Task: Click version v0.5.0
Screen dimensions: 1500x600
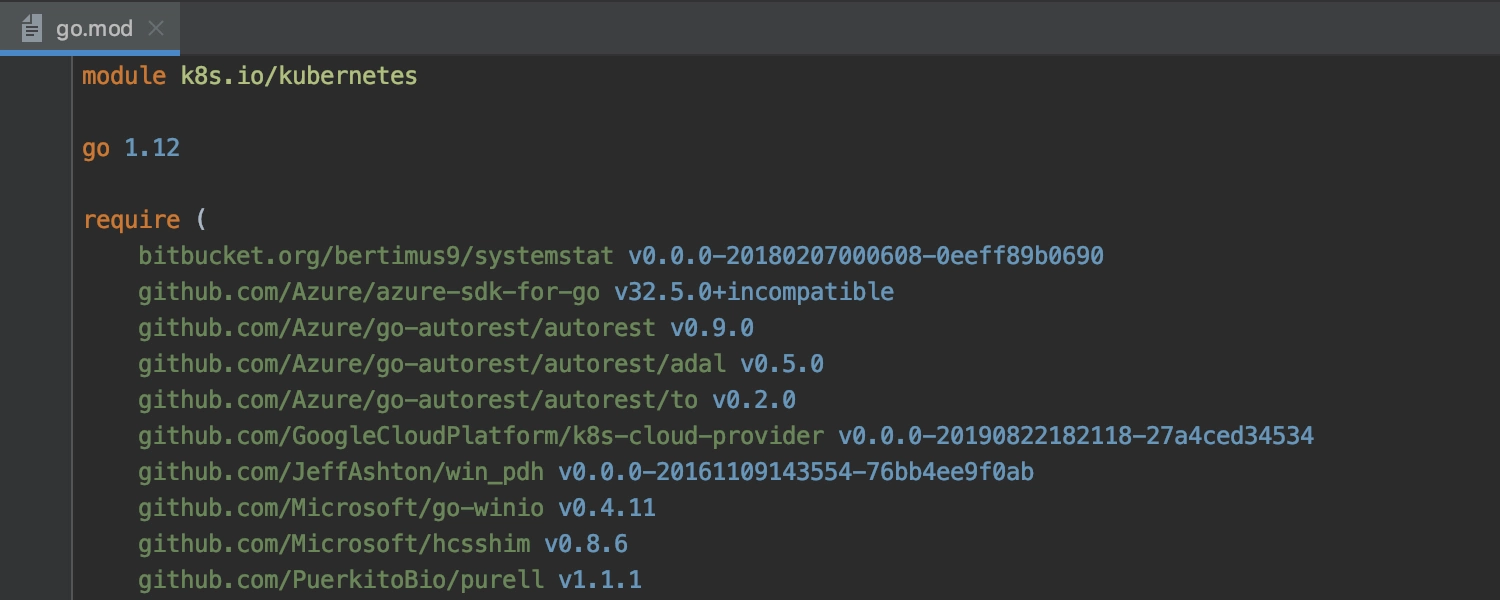Action: [782, 364]
